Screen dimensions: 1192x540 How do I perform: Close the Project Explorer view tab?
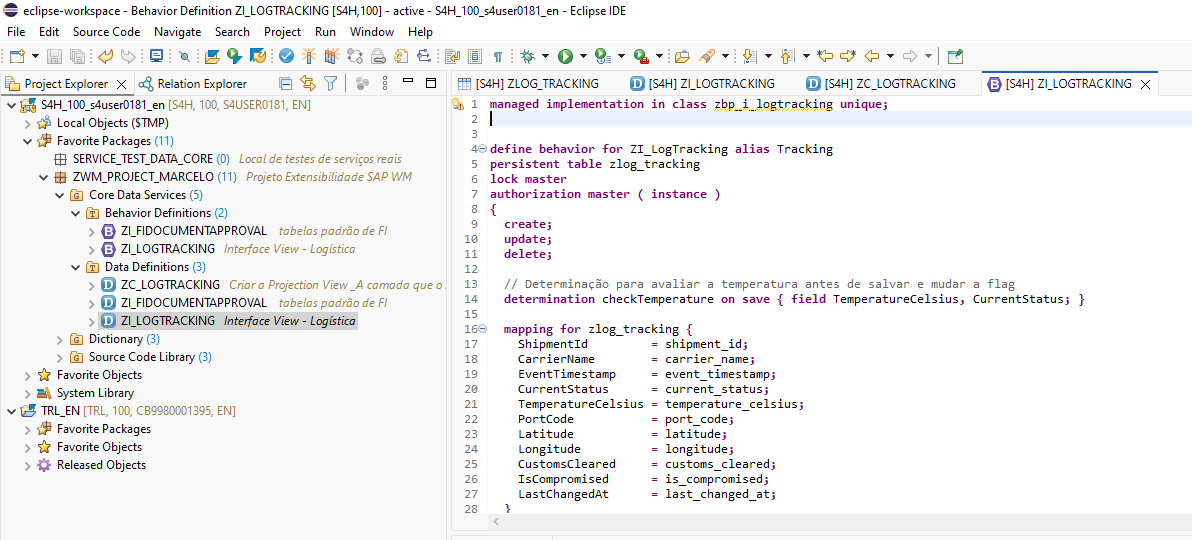[x=122, y=84]
